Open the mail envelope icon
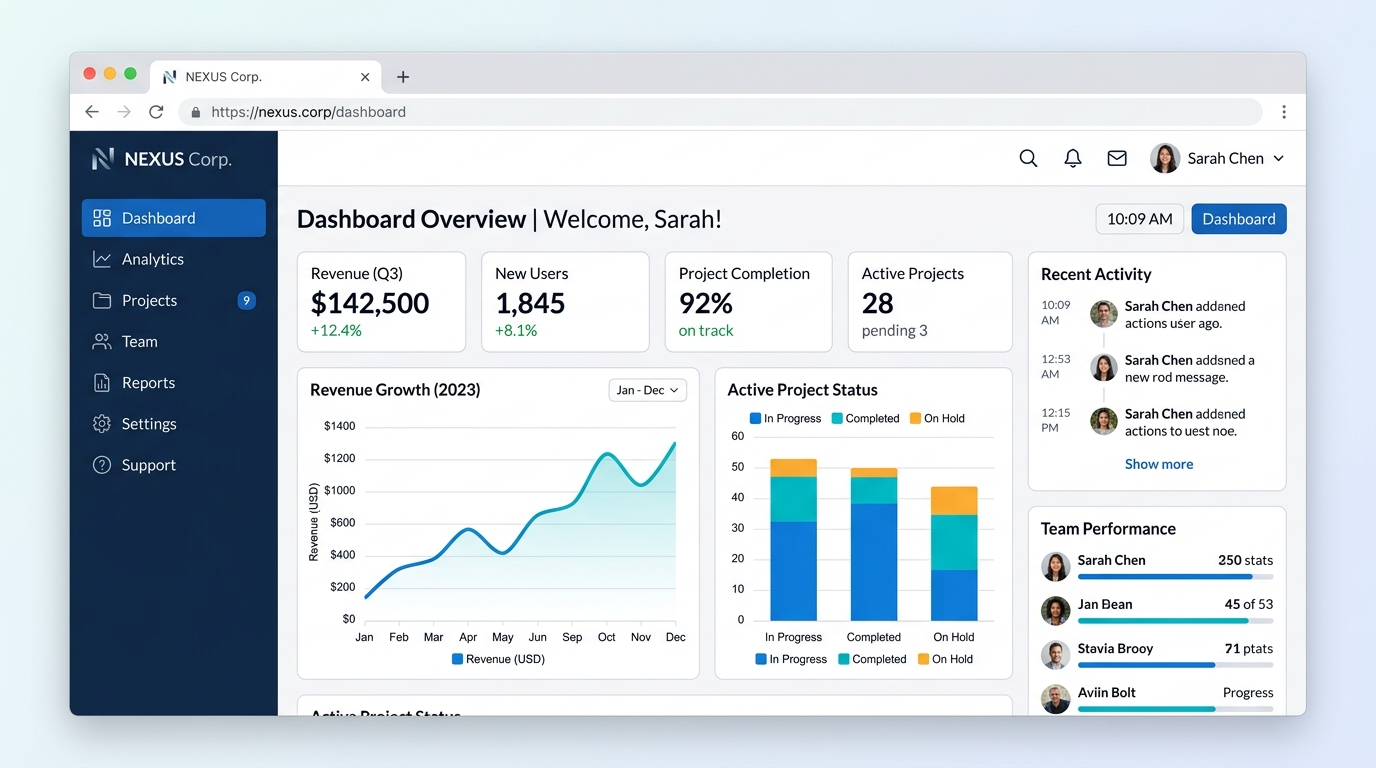The height and width of the screenshot is (768, 1376). pyautogui.click(x=1117, y=158)
